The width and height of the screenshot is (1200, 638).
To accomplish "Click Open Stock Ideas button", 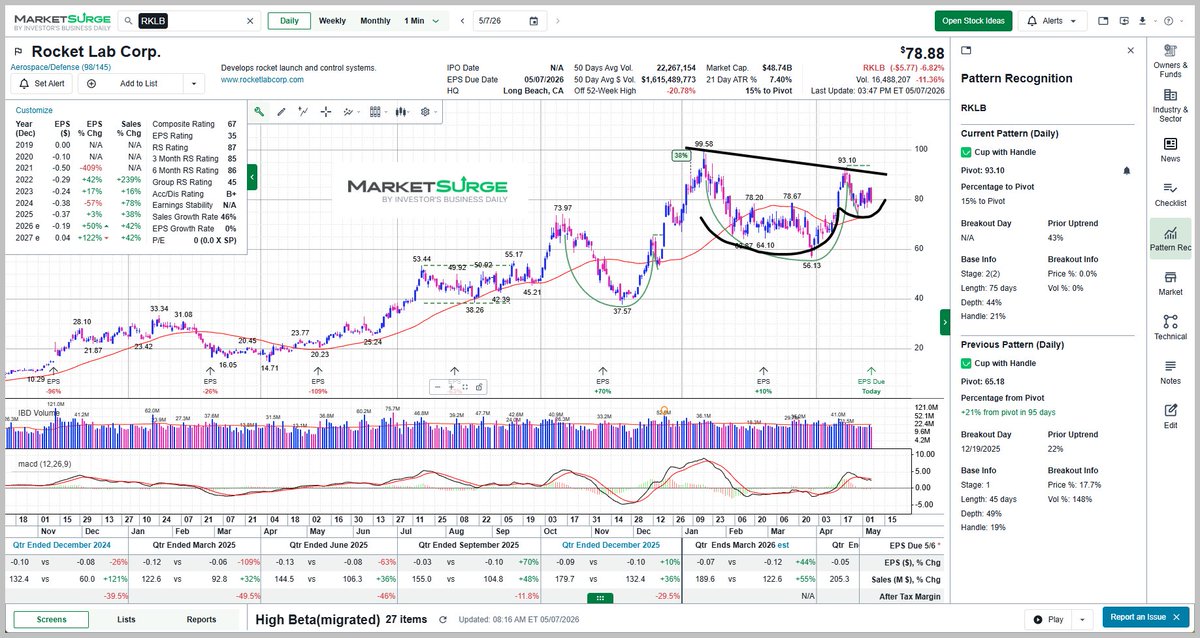I will [x=974, y=20].
